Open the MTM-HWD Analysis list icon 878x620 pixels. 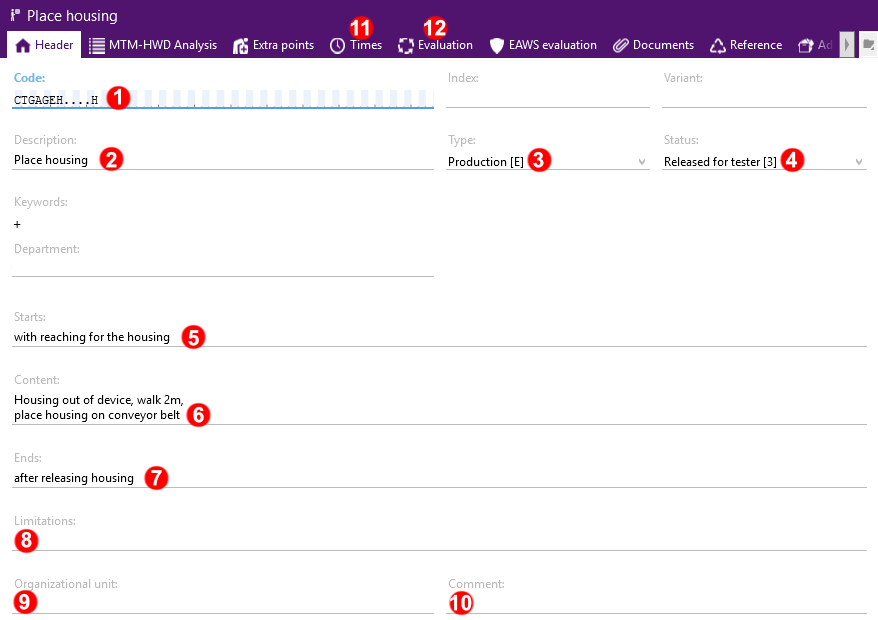(x=97, y=45)
